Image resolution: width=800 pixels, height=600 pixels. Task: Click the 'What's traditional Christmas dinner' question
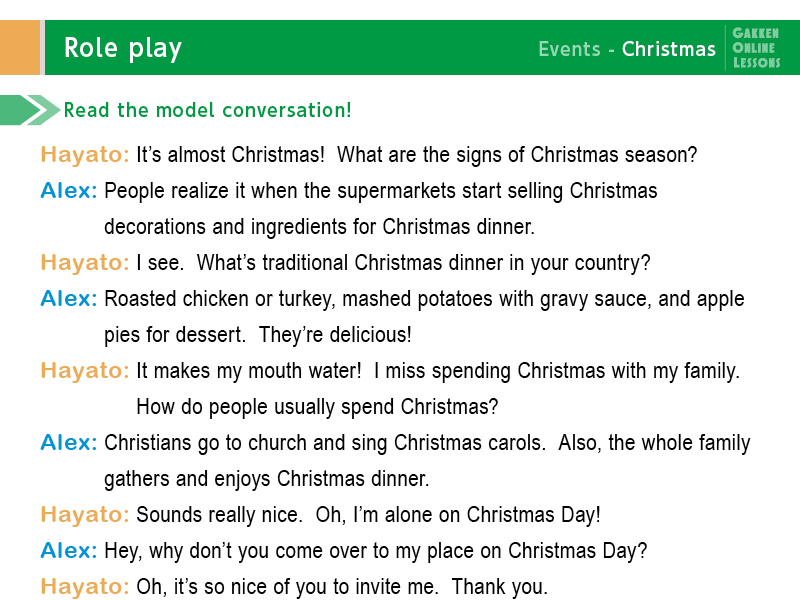423,263
